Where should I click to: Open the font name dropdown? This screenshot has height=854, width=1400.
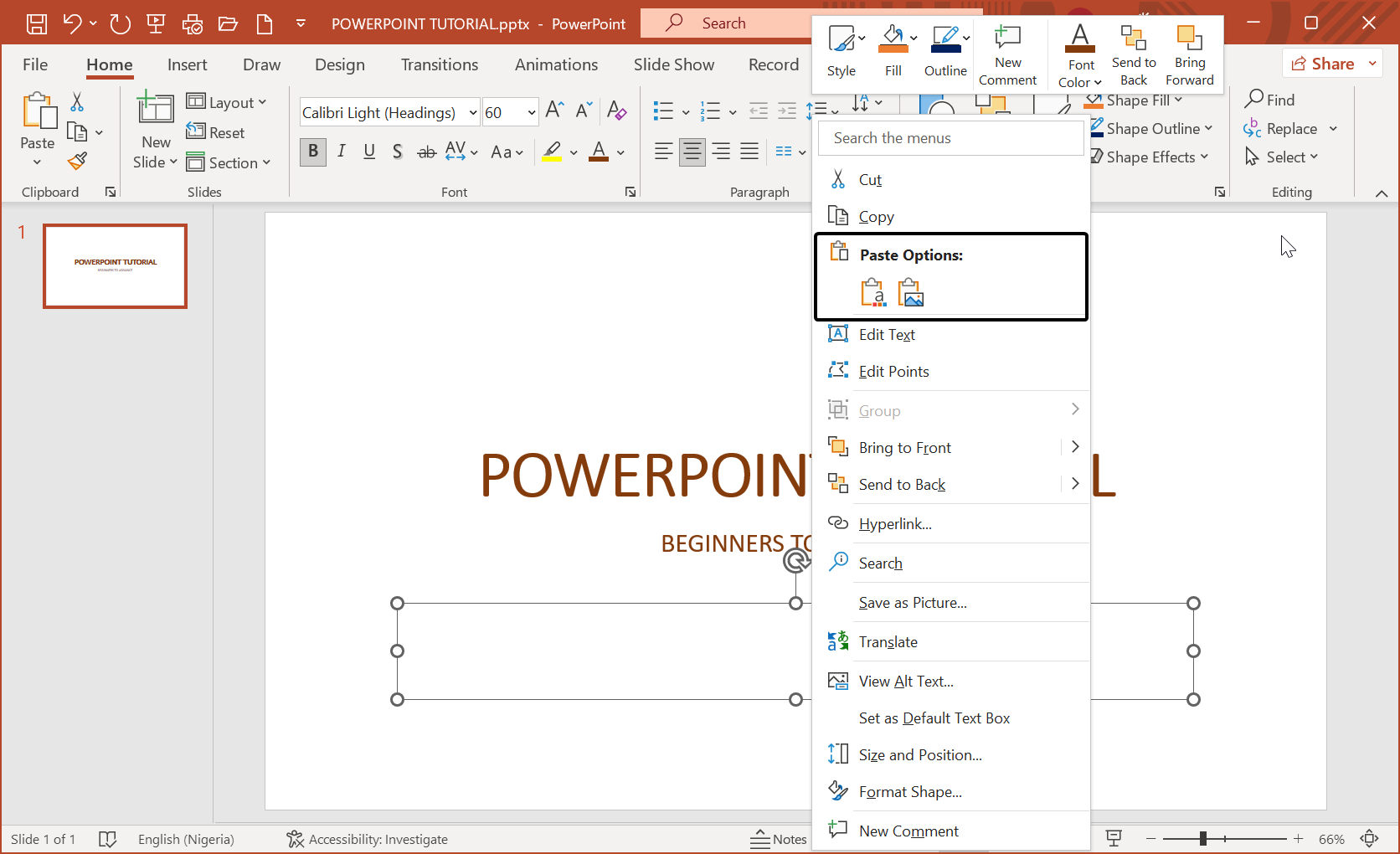[x=473, y=112]
